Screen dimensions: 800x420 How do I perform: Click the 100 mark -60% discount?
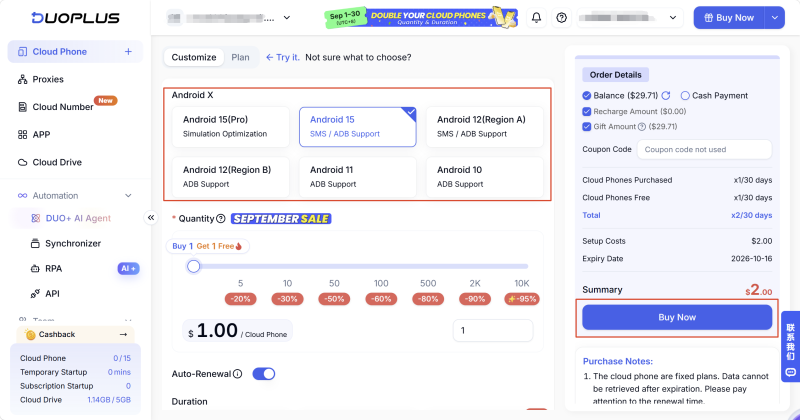(381, 299)
